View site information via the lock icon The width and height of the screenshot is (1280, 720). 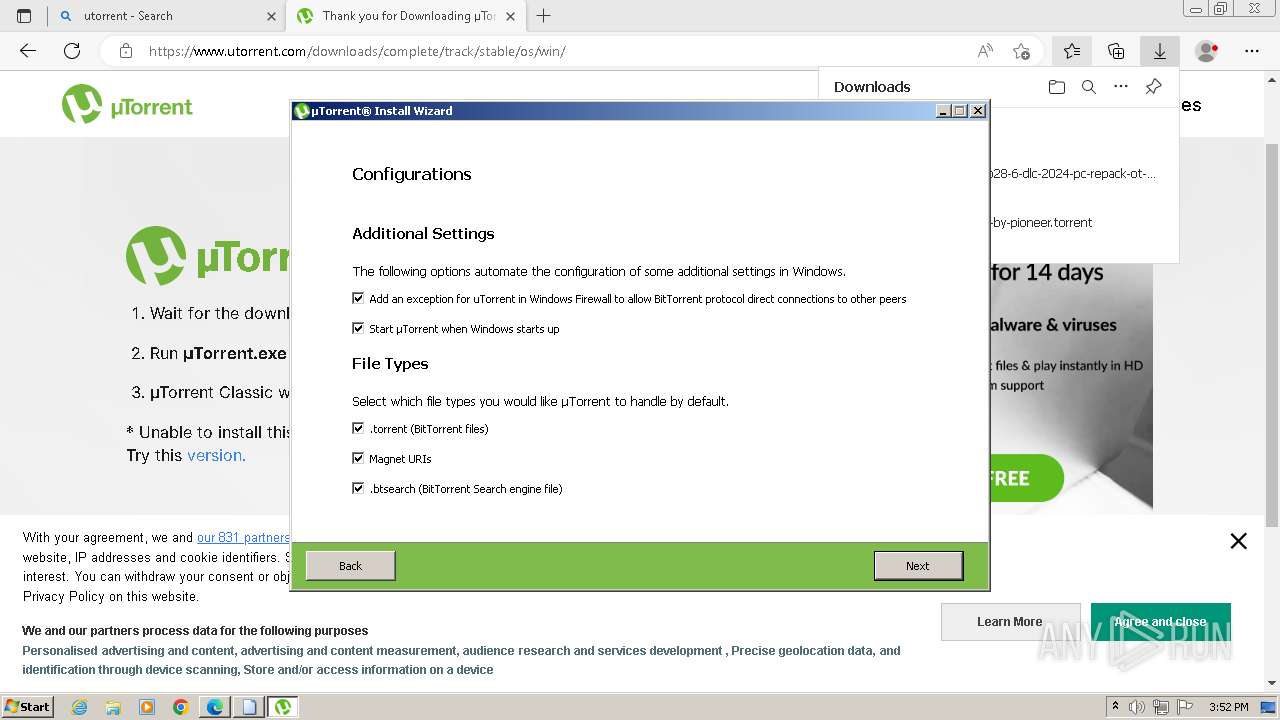(125, 51)
